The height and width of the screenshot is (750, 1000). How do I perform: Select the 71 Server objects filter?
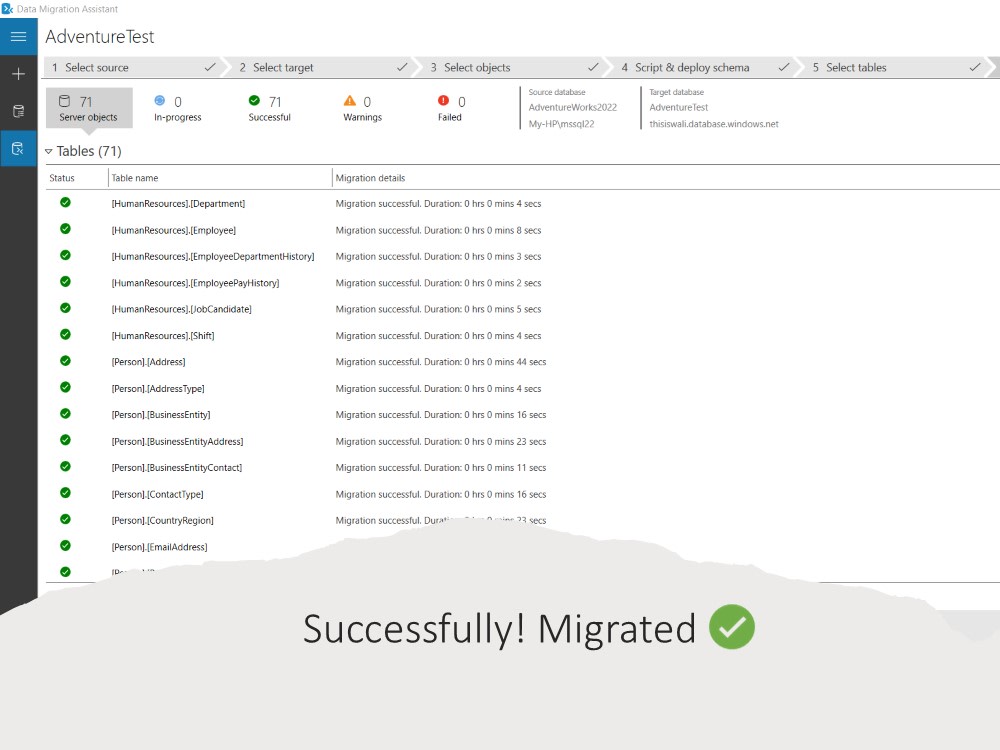[89, 108]
